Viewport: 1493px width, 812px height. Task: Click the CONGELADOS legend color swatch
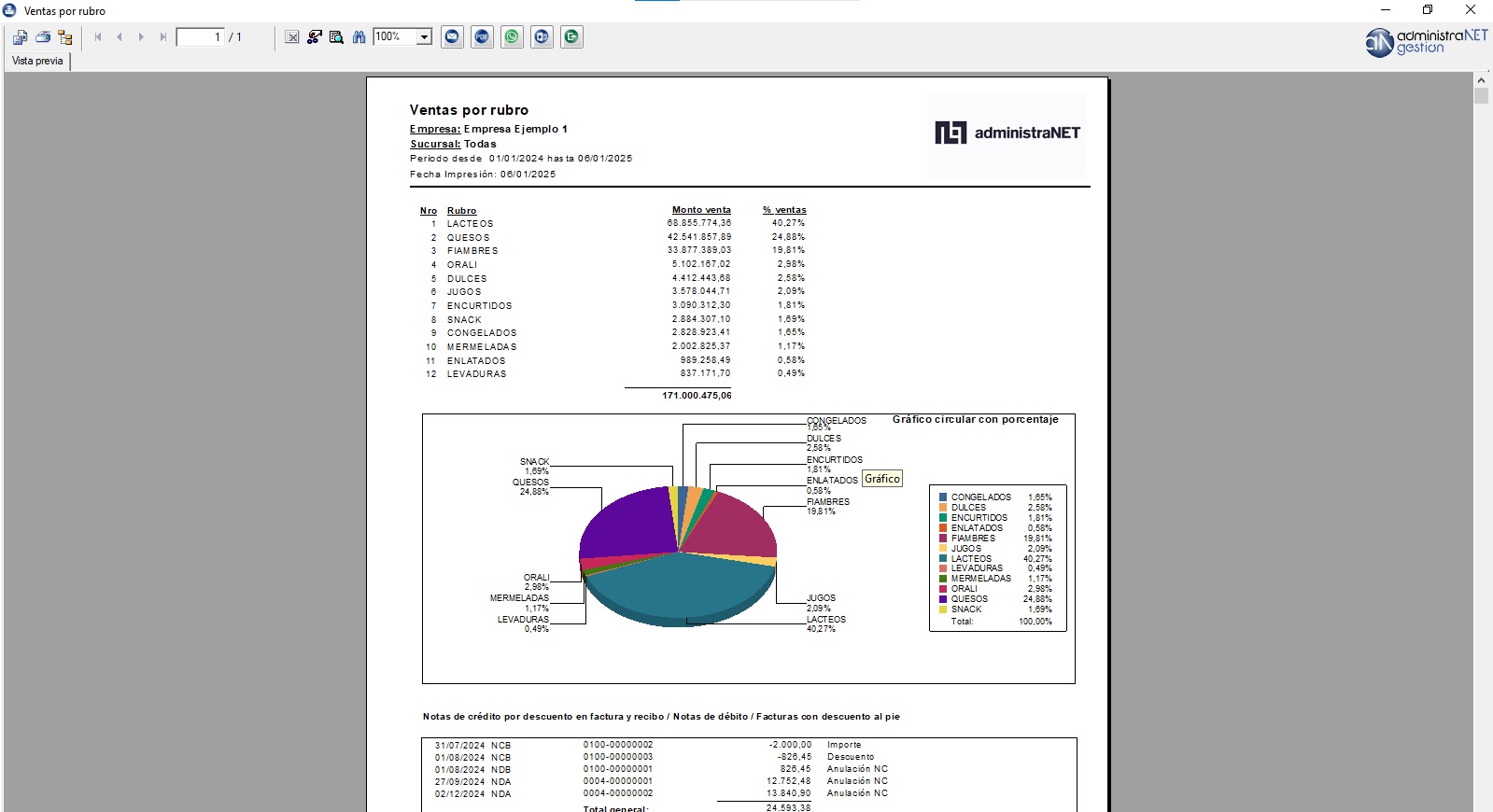pyautogui.click(x=943, y=497)
